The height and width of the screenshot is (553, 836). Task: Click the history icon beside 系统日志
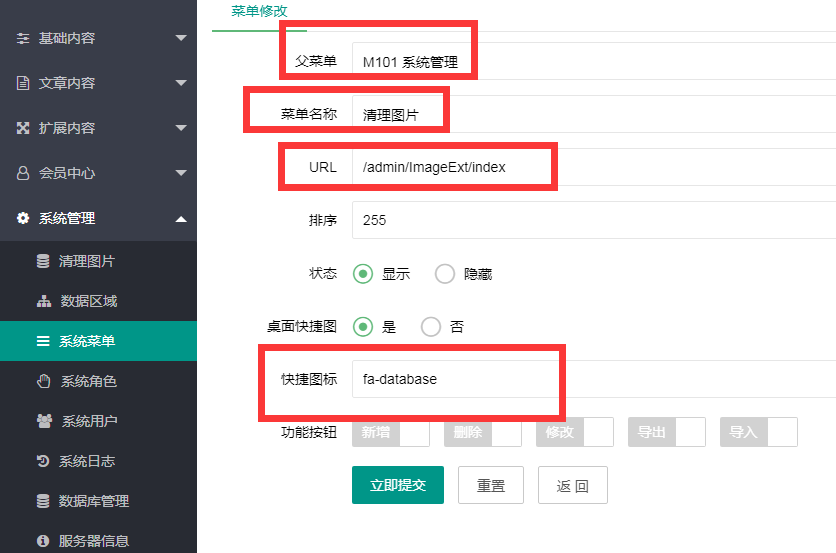click(43, 461)
